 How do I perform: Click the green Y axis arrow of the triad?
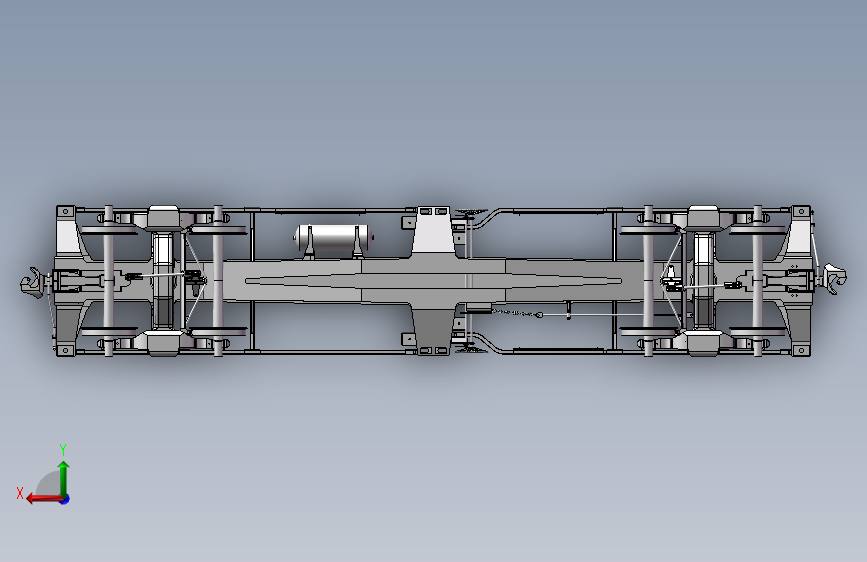[x=64, y=478]
